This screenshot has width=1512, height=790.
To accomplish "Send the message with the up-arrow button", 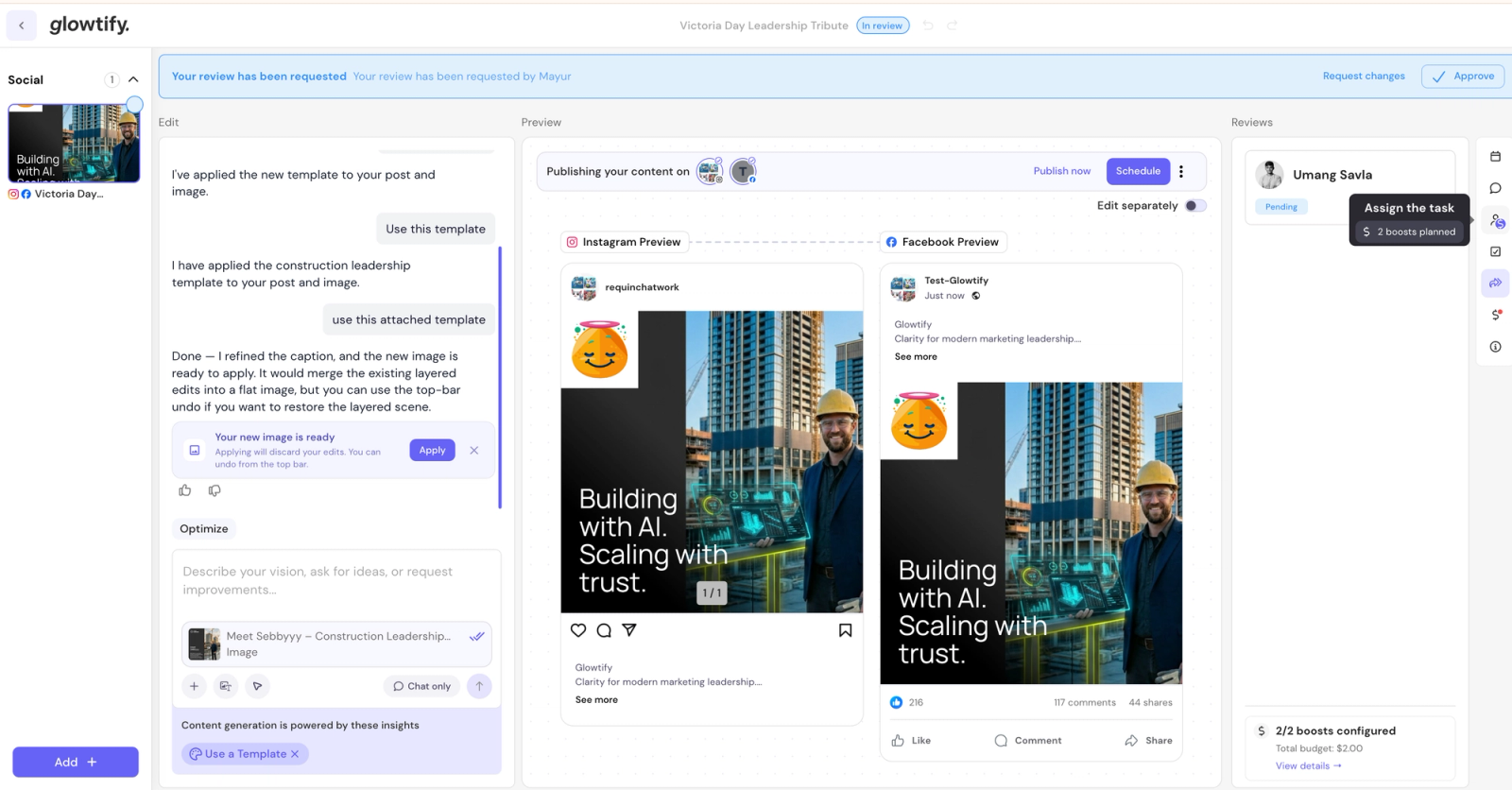I will pyautogui.click(x=479, y=686).
